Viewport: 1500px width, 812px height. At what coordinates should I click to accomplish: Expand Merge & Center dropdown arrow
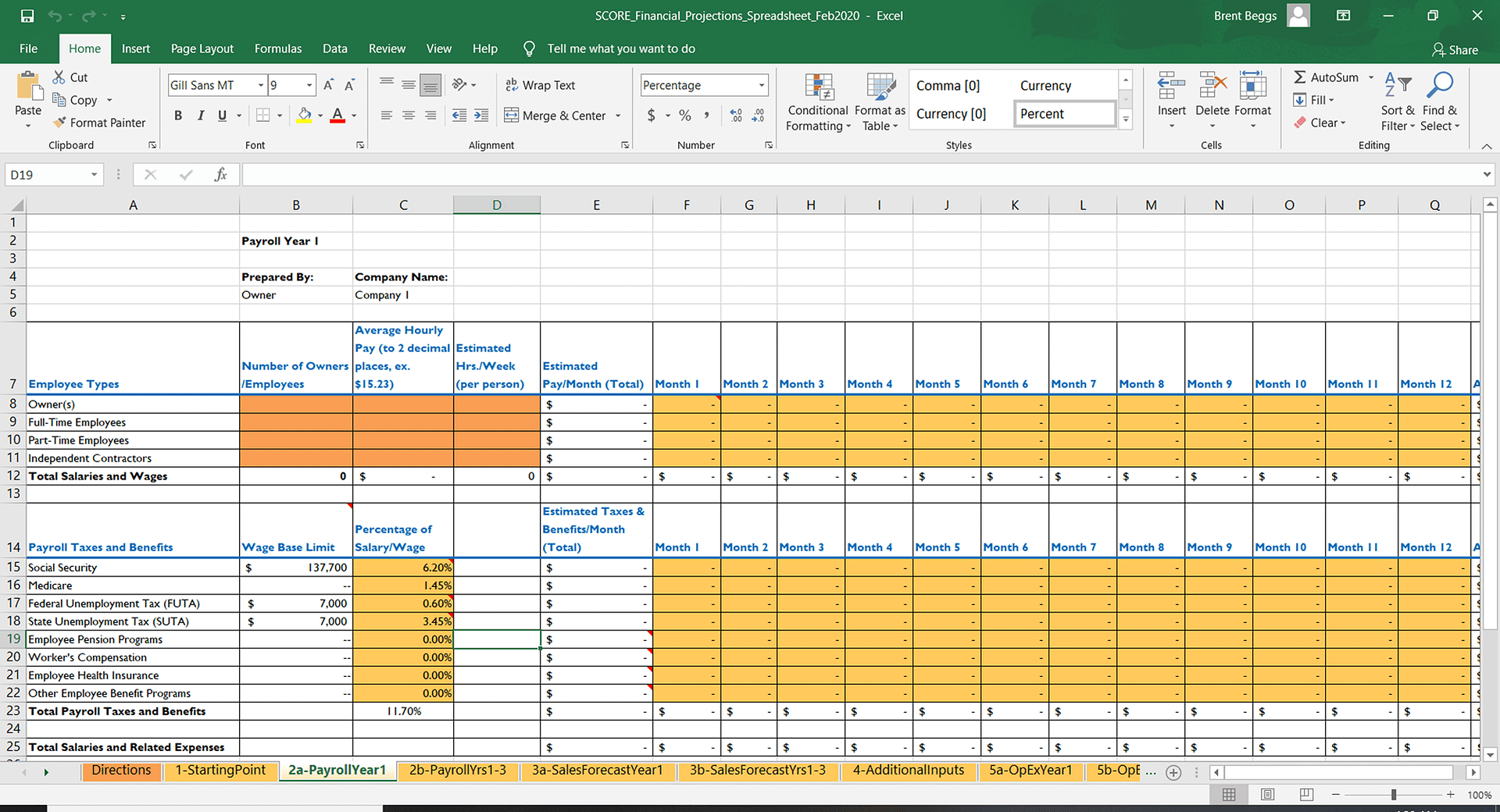click(x=618, y=116)
